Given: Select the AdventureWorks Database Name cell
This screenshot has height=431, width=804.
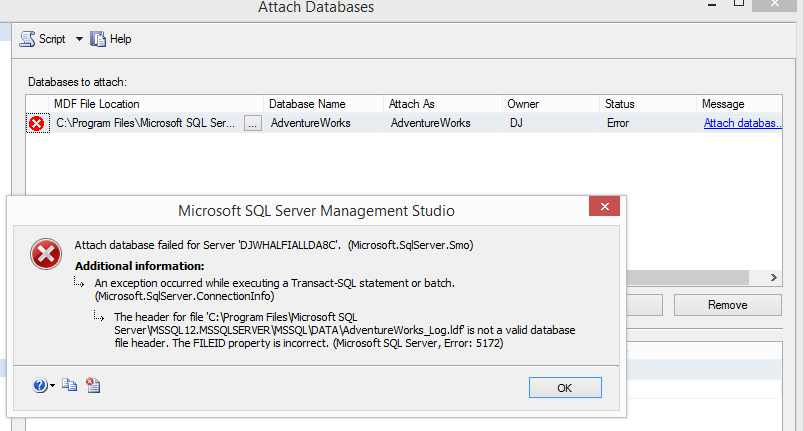Looking at the screenshot, I should click(x=324, y=123).
